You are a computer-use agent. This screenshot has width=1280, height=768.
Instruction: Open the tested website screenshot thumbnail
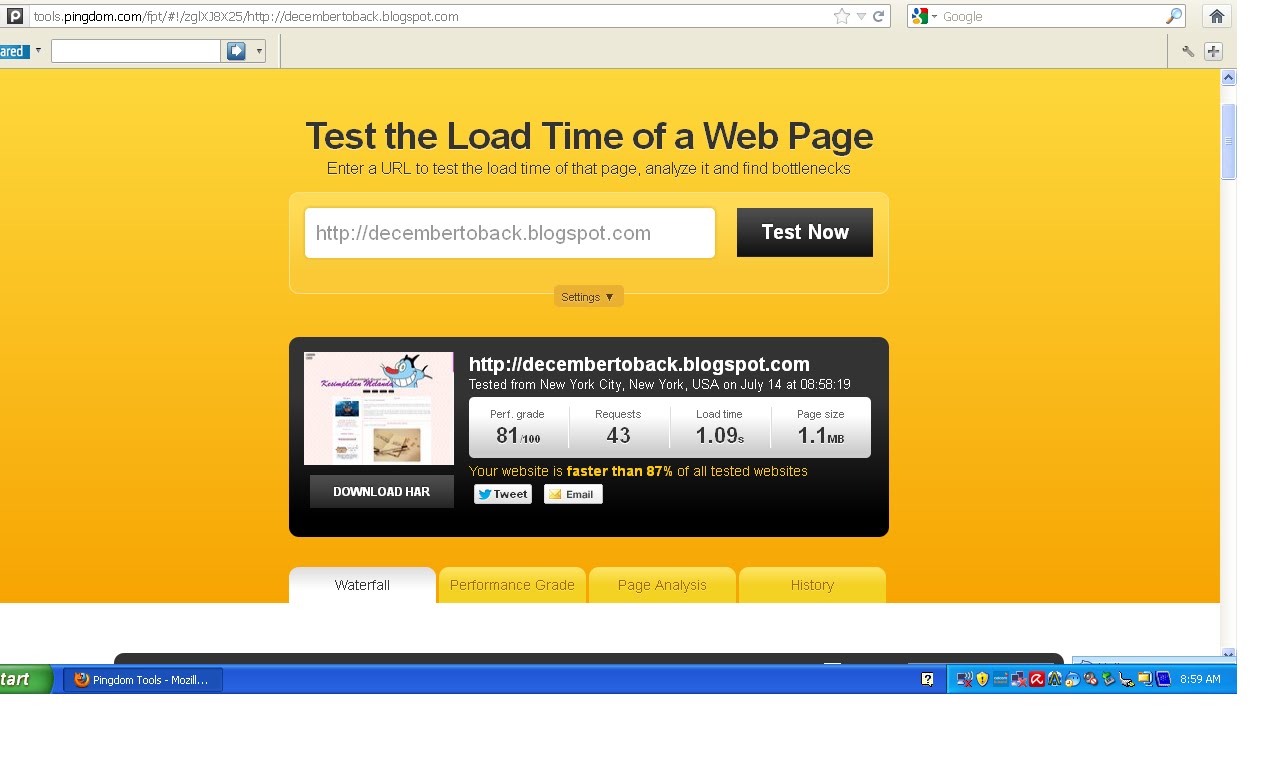(379, 408)
